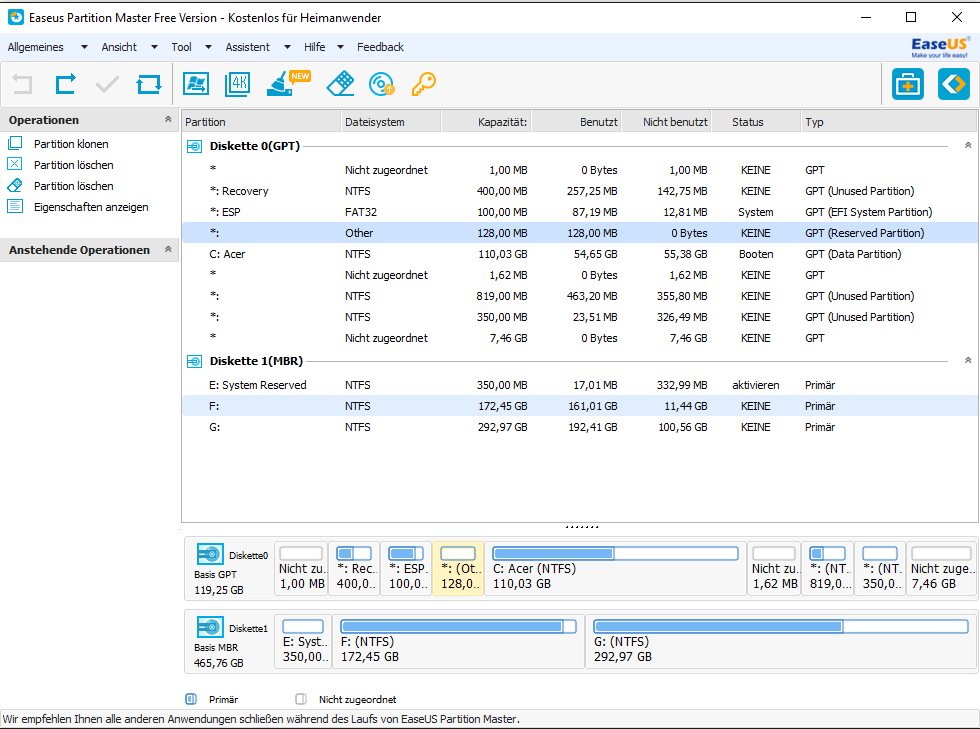980x729 pixels.
Task: Click the dropdown arrow next to Ansicht
Action: point(154,47)
